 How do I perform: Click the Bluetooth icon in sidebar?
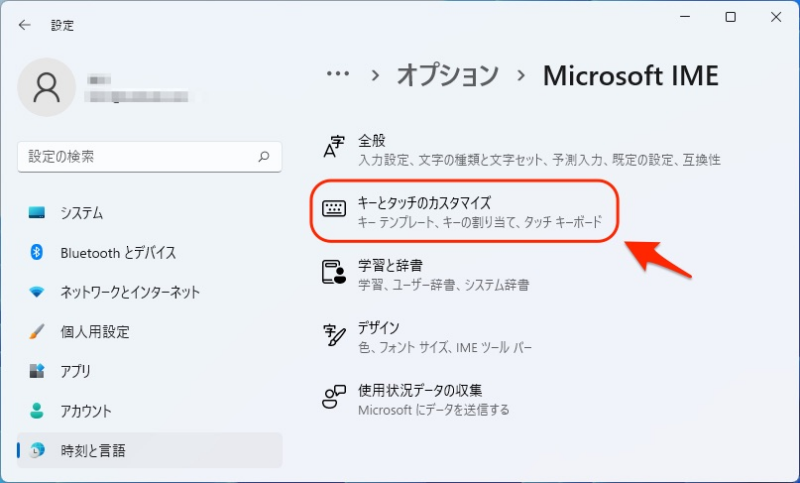click(x=37, y=252)
